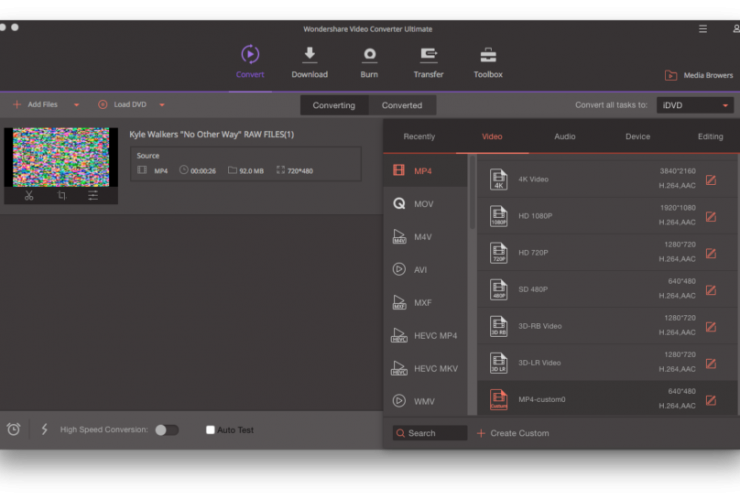Switch to the Converted tab
The height and width of the screenshot is (500, 740).
[402, 105]
